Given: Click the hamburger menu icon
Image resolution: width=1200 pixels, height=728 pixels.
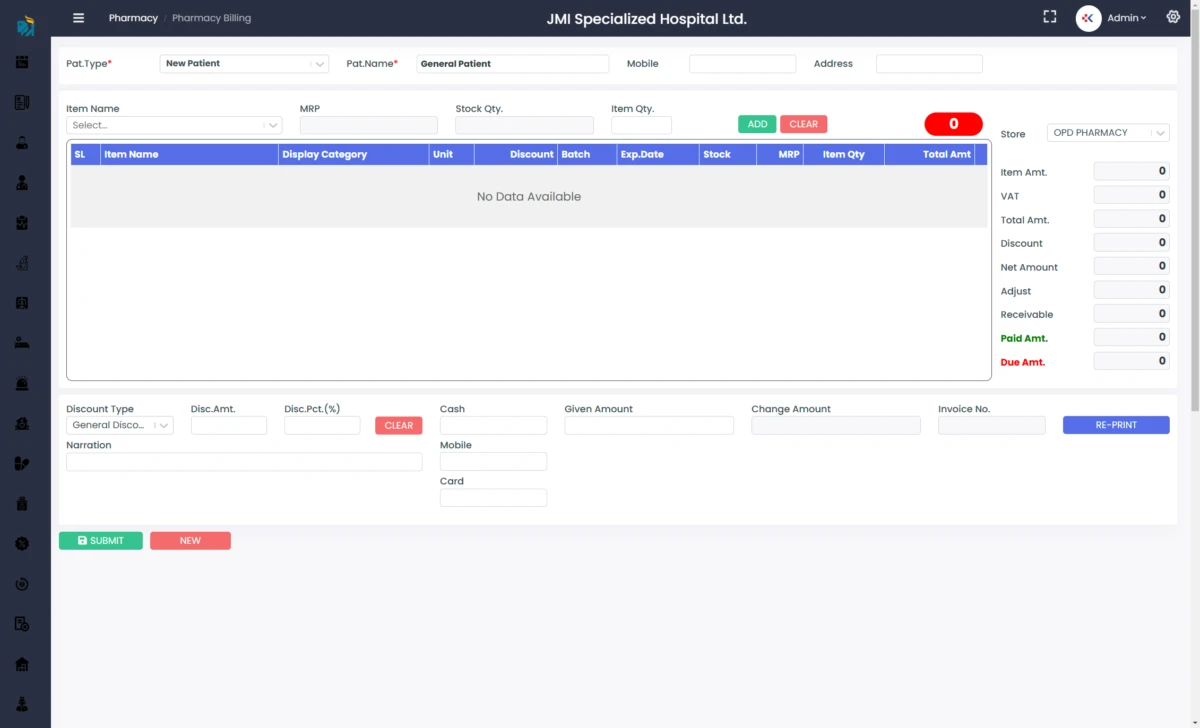Looking at the screenshot, I should click(x=79, y=18).
